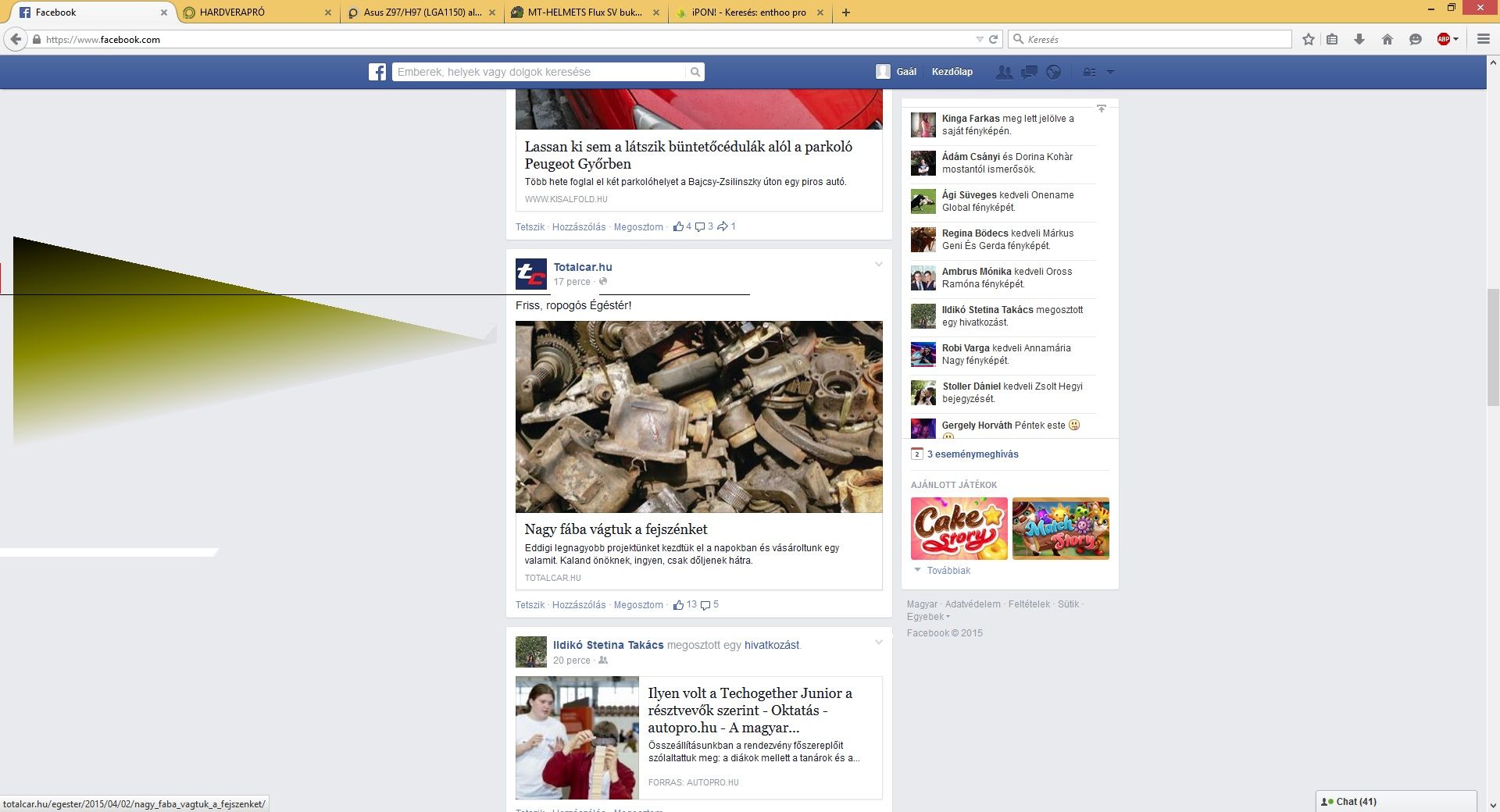
Task: Click Tetszik under the Totalcar post
Action: point(530,605)
